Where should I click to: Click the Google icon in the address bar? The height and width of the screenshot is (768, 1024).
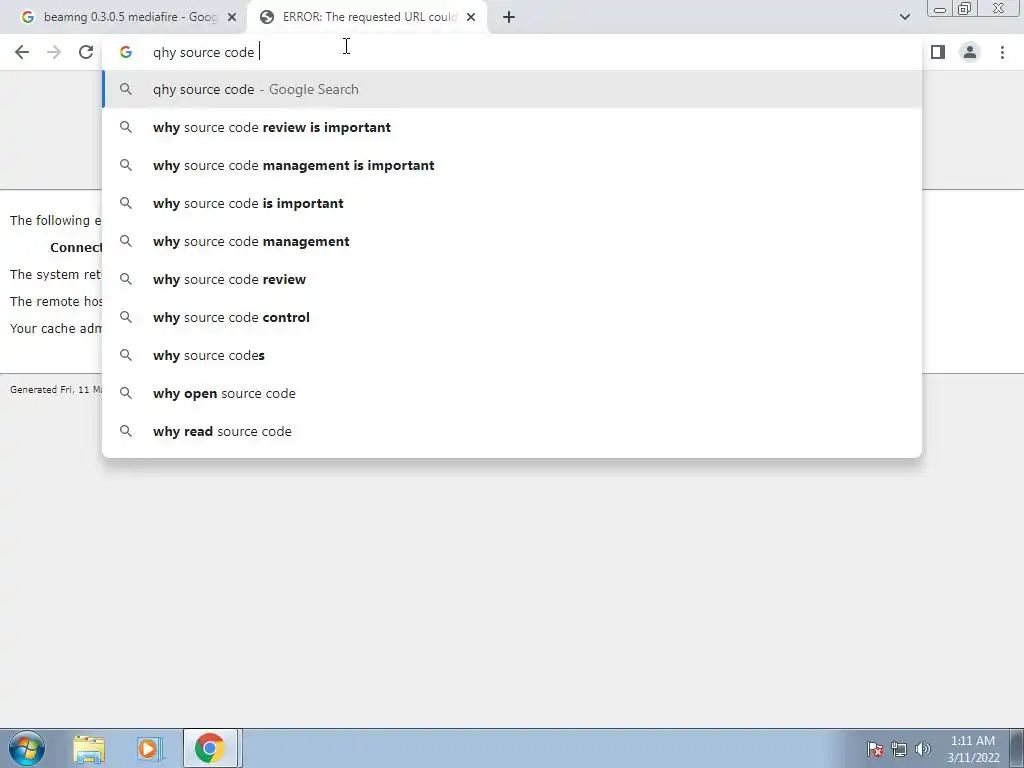pos(126,52)
